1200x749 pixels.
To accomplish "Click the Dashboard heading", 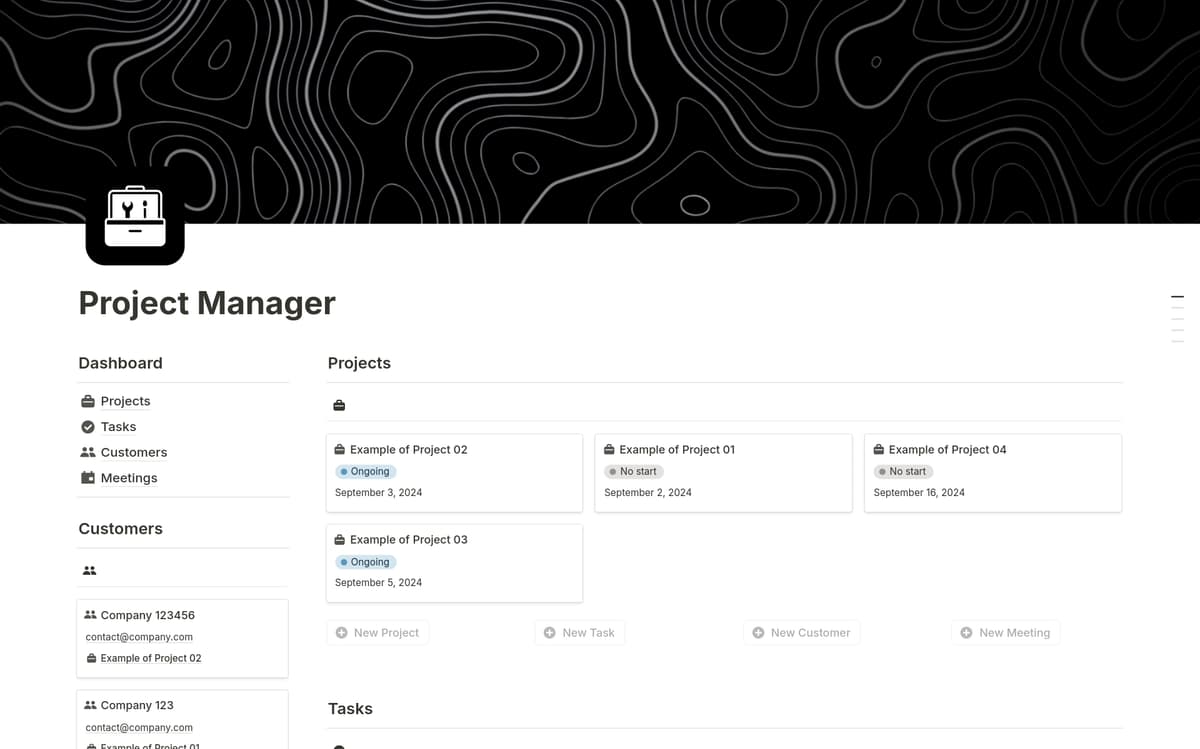I will [120, 363].
